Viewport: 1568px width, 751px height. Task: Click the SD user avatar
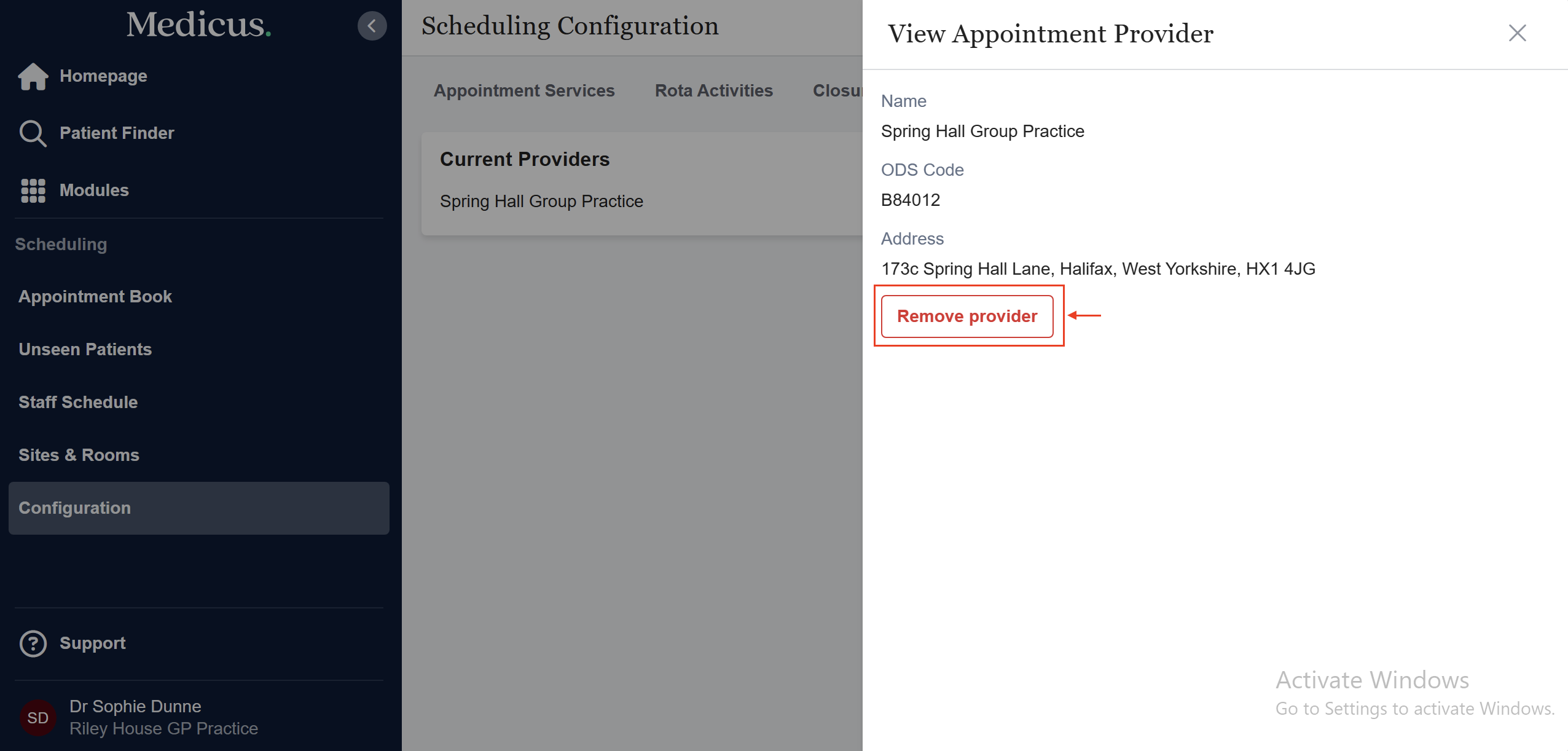[x=38, y=718]
